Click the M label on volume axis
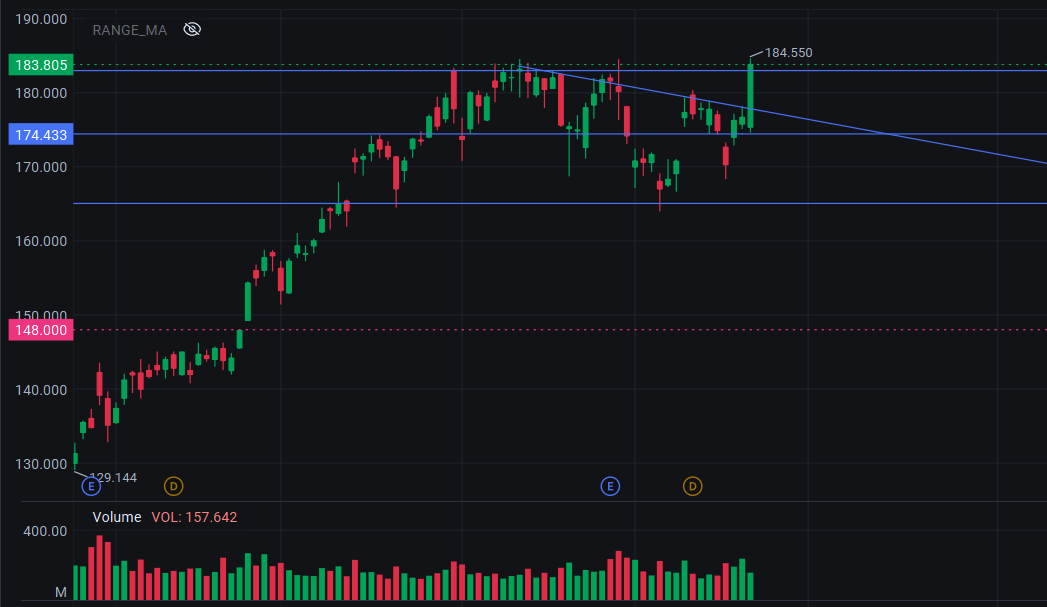The width and height of the screenshot is (1047, 607). click(x=61, y=592)
